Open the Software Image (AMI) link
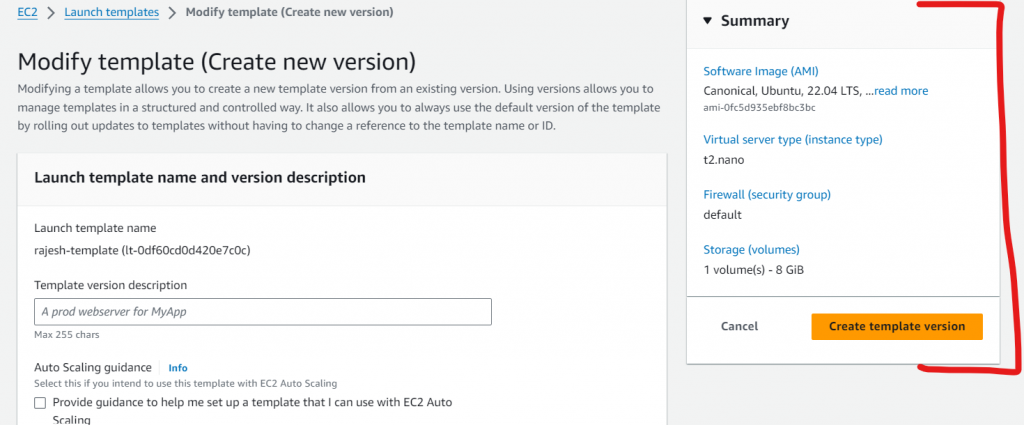Image resolution: width=1024 pixels, height=425 pixels. click(761, 72)
